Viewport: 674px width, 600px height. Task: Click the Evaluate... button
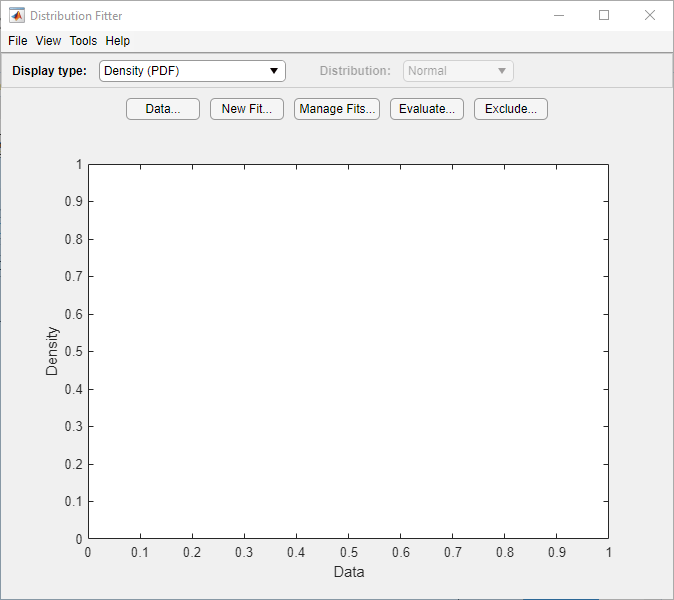pyautogui.click(x=427, y=109)
